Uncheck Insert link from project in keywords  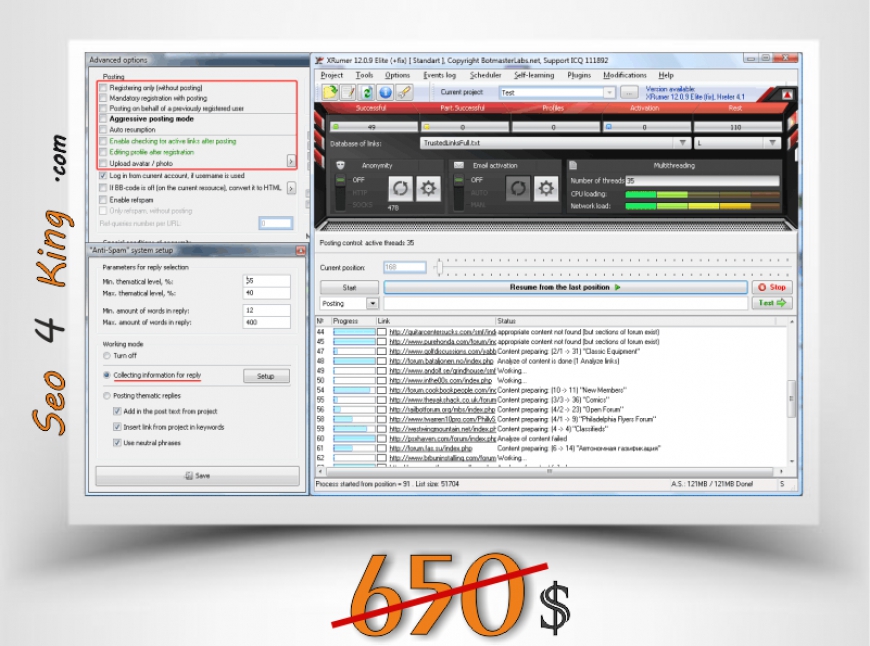click(117, 427)
